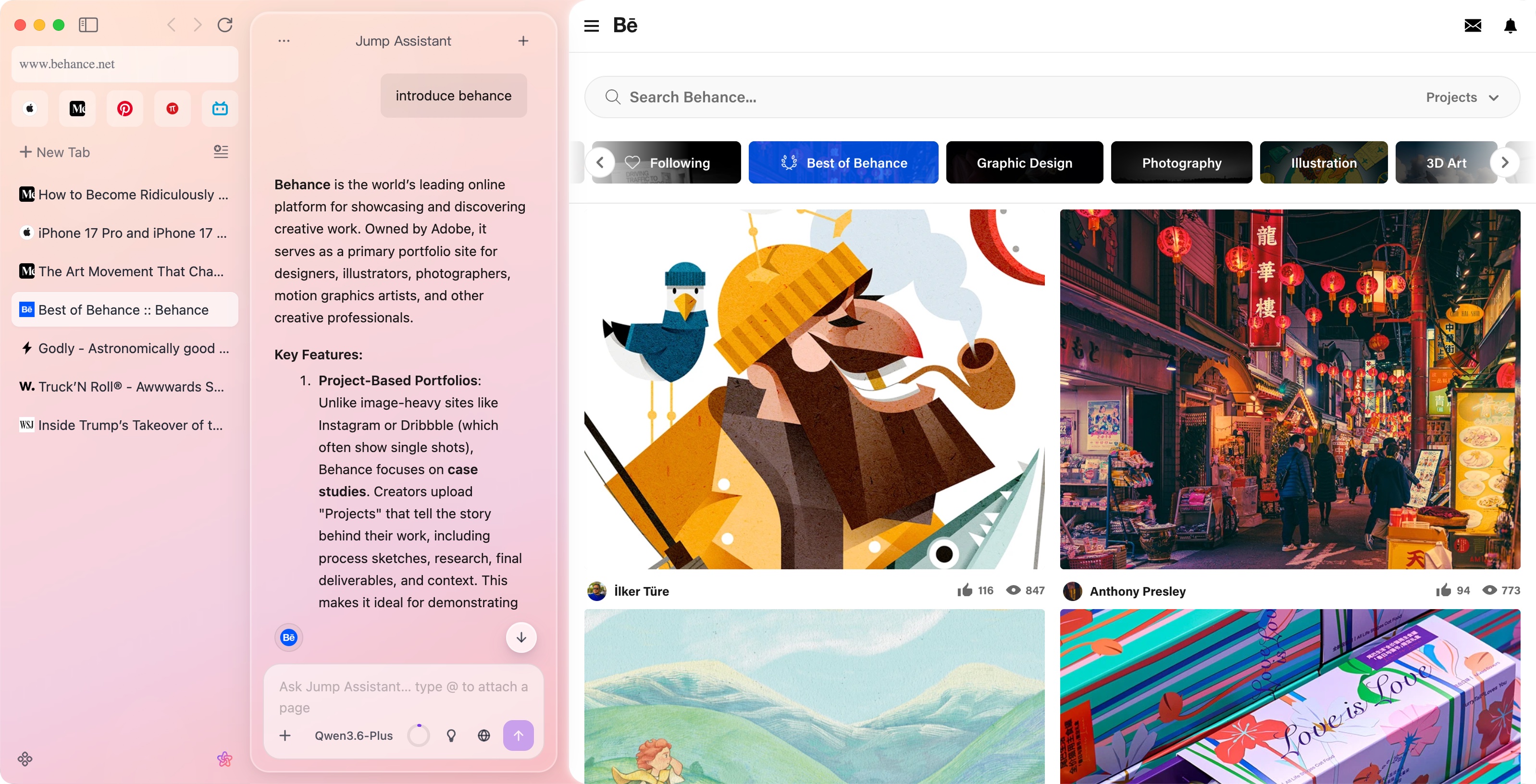Screen dimensions: 1536x784
Task: Reload the current page
Action: pyautogui.click(x=225, y=24)
